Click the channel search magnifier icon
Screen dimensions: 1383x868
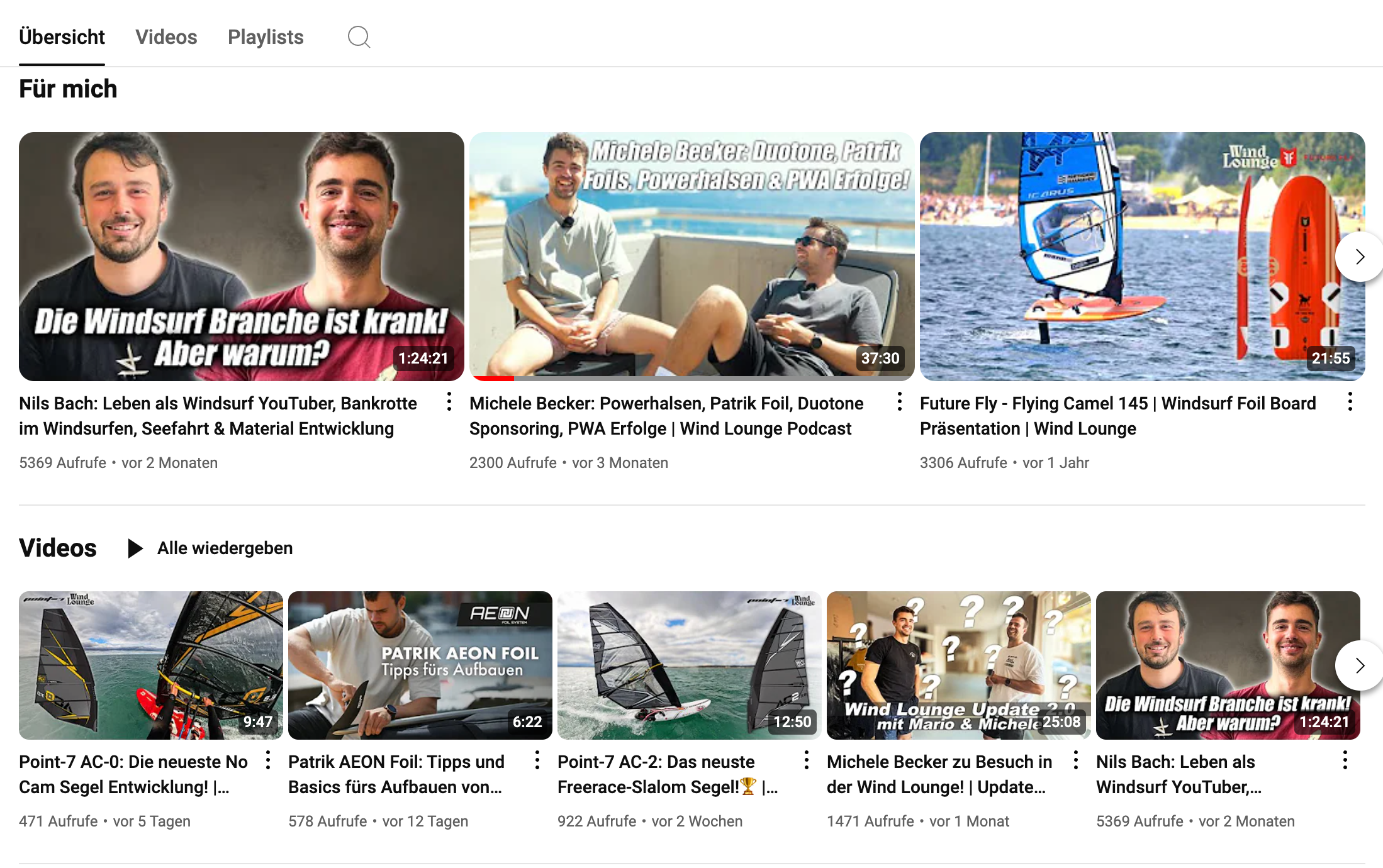coord(359,37)
